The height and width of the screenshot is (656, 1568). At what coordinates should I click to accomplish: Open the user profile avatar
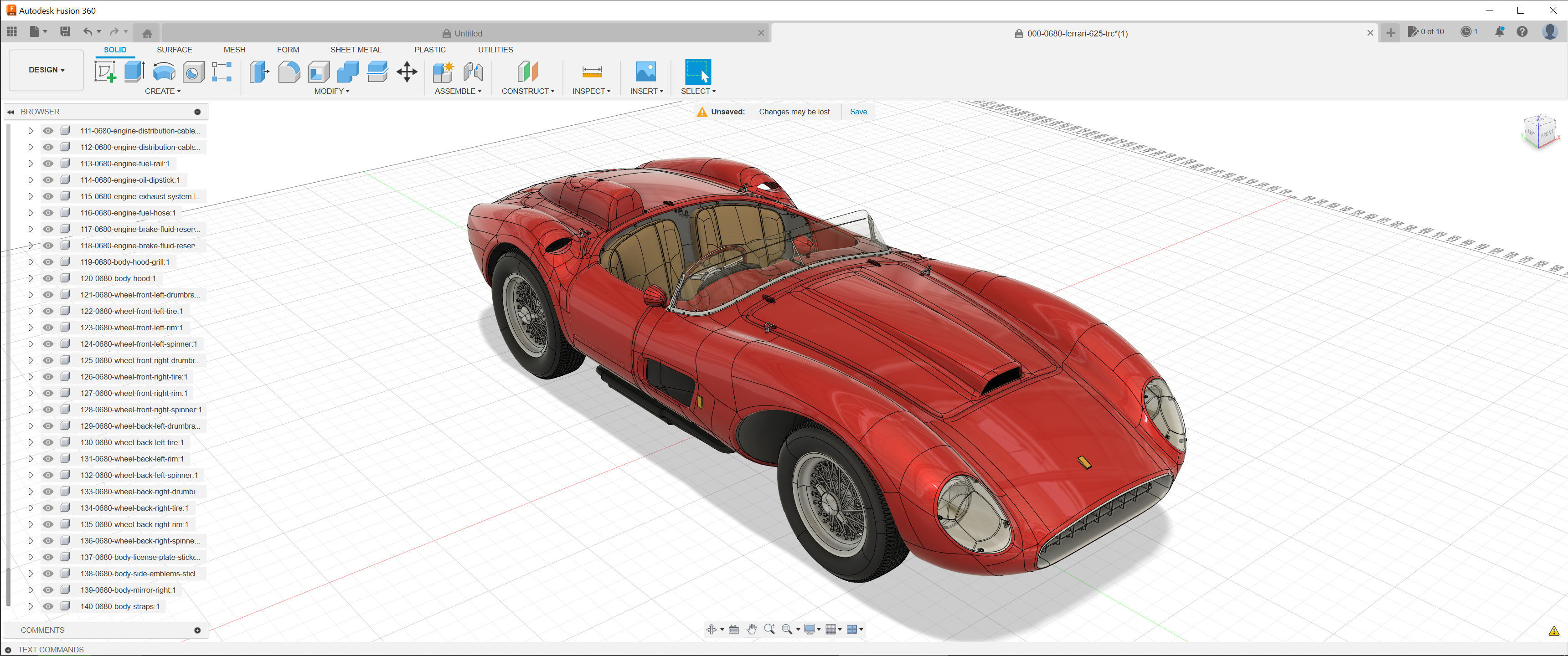(x=1550, y=31)
